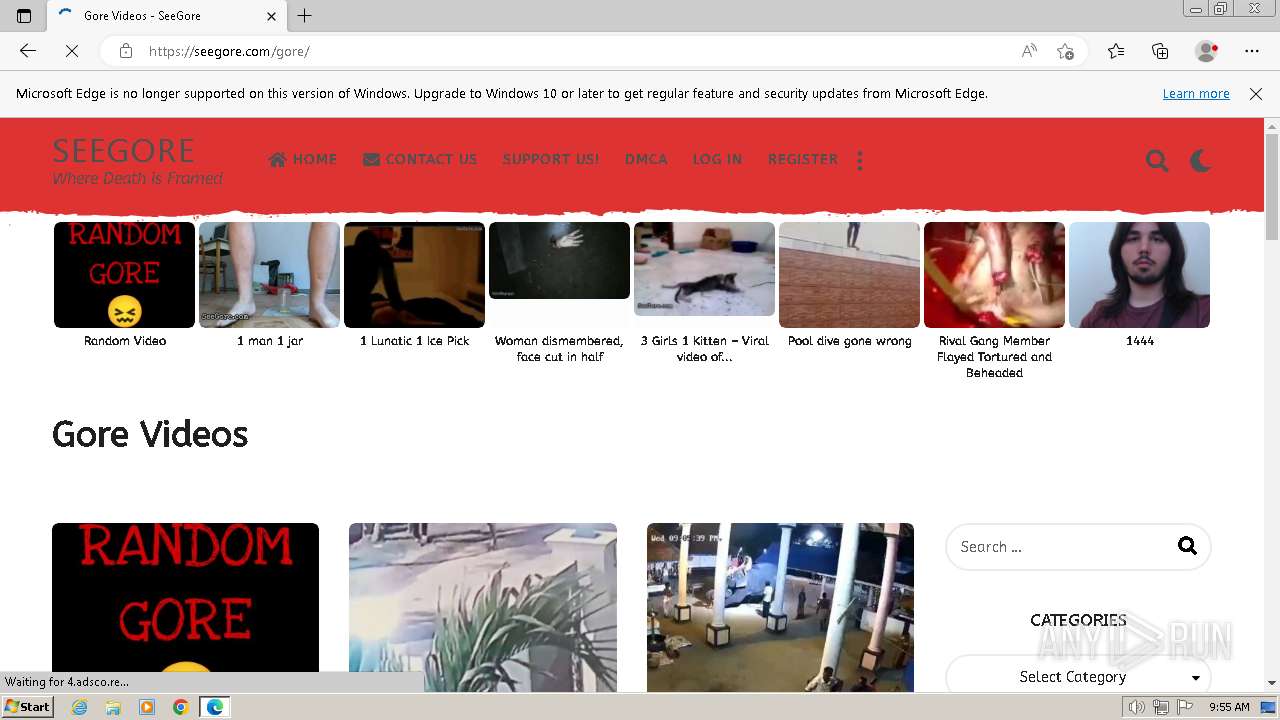1280x720 pixels.
Task: Open File Explorer from taskbar
Action: click(x=113, y=707)
